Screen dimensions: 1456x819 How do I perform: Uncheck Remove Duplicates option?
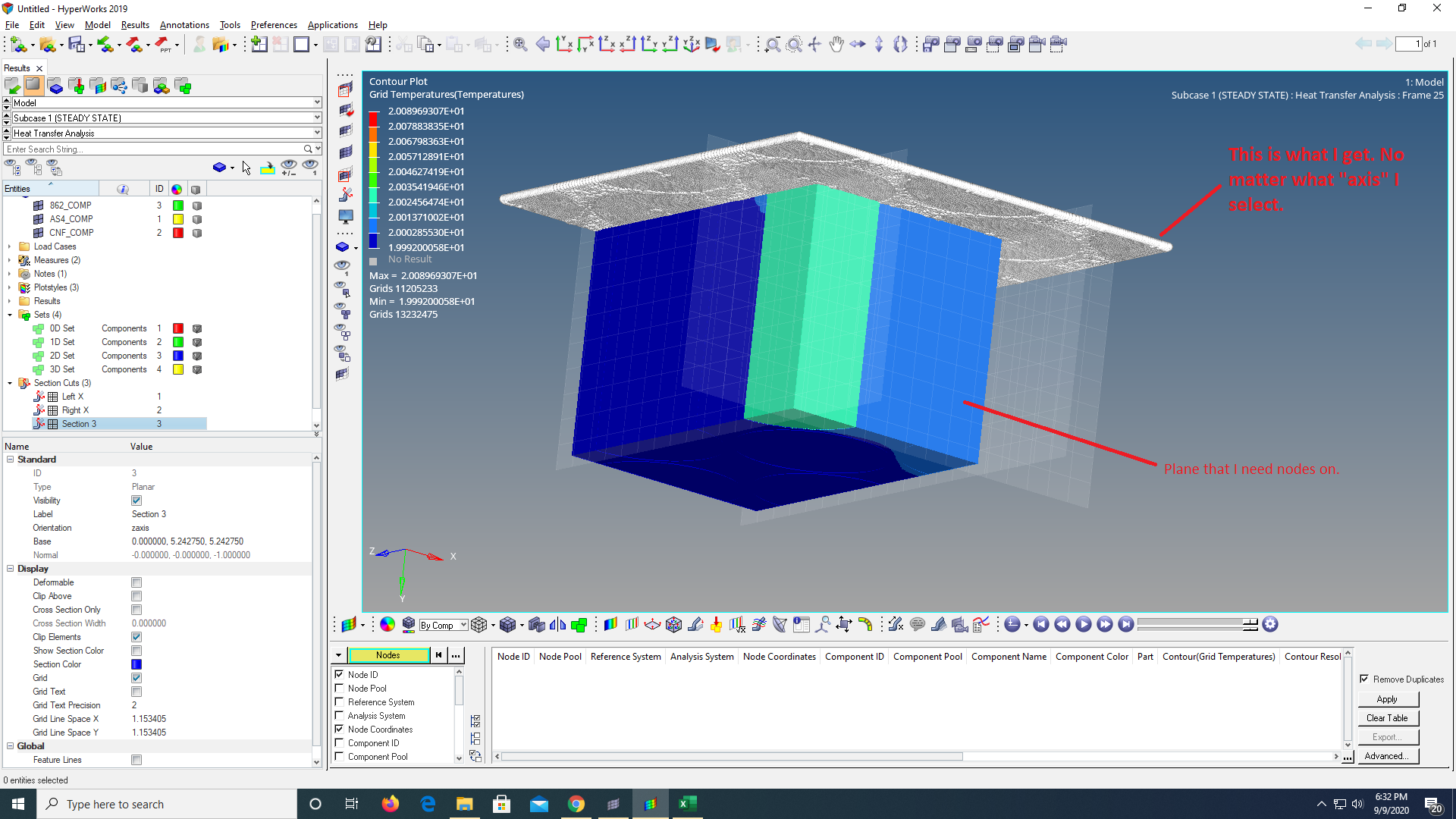(x=1364, y=679)
